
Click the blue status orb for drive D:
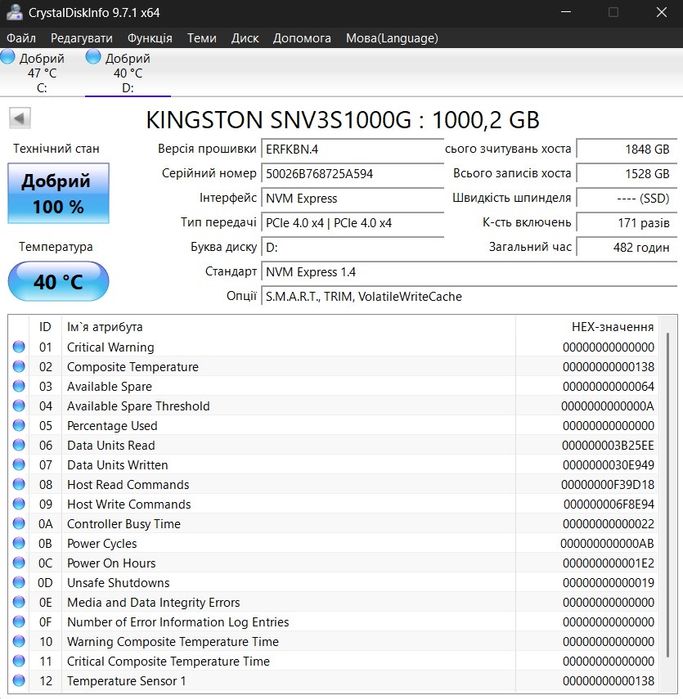[x=93, y=57]
